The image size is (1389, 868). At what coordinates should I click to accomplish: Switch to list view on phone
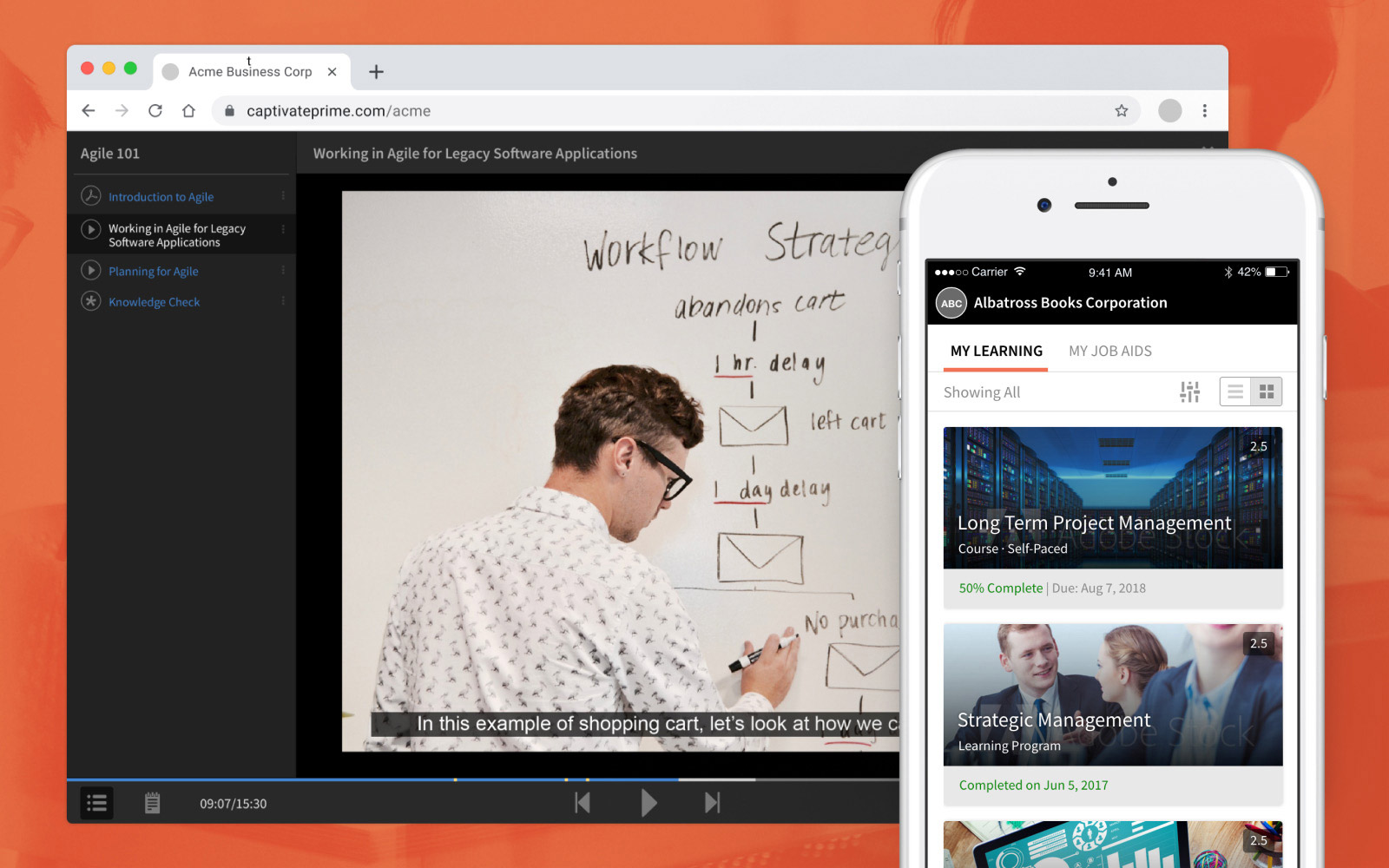(x=1235, y=392)
